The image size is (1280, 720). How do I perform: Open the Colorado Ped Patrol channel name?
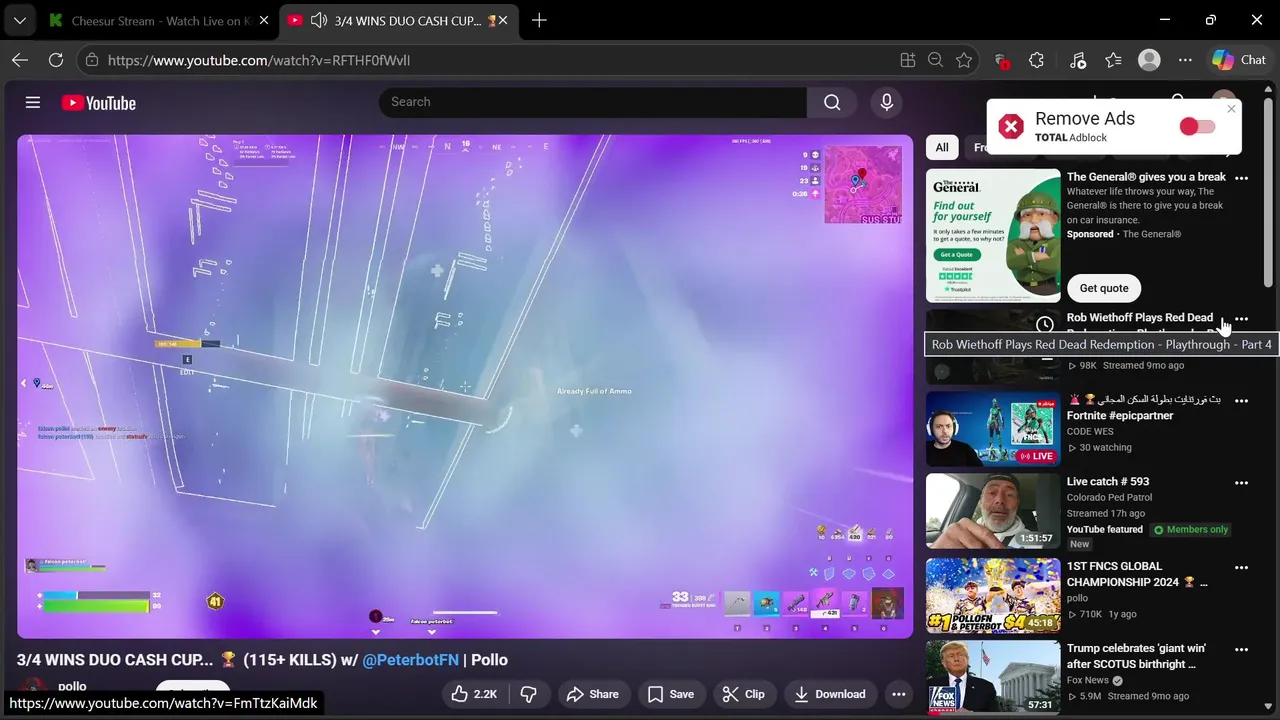[1109, 497]
